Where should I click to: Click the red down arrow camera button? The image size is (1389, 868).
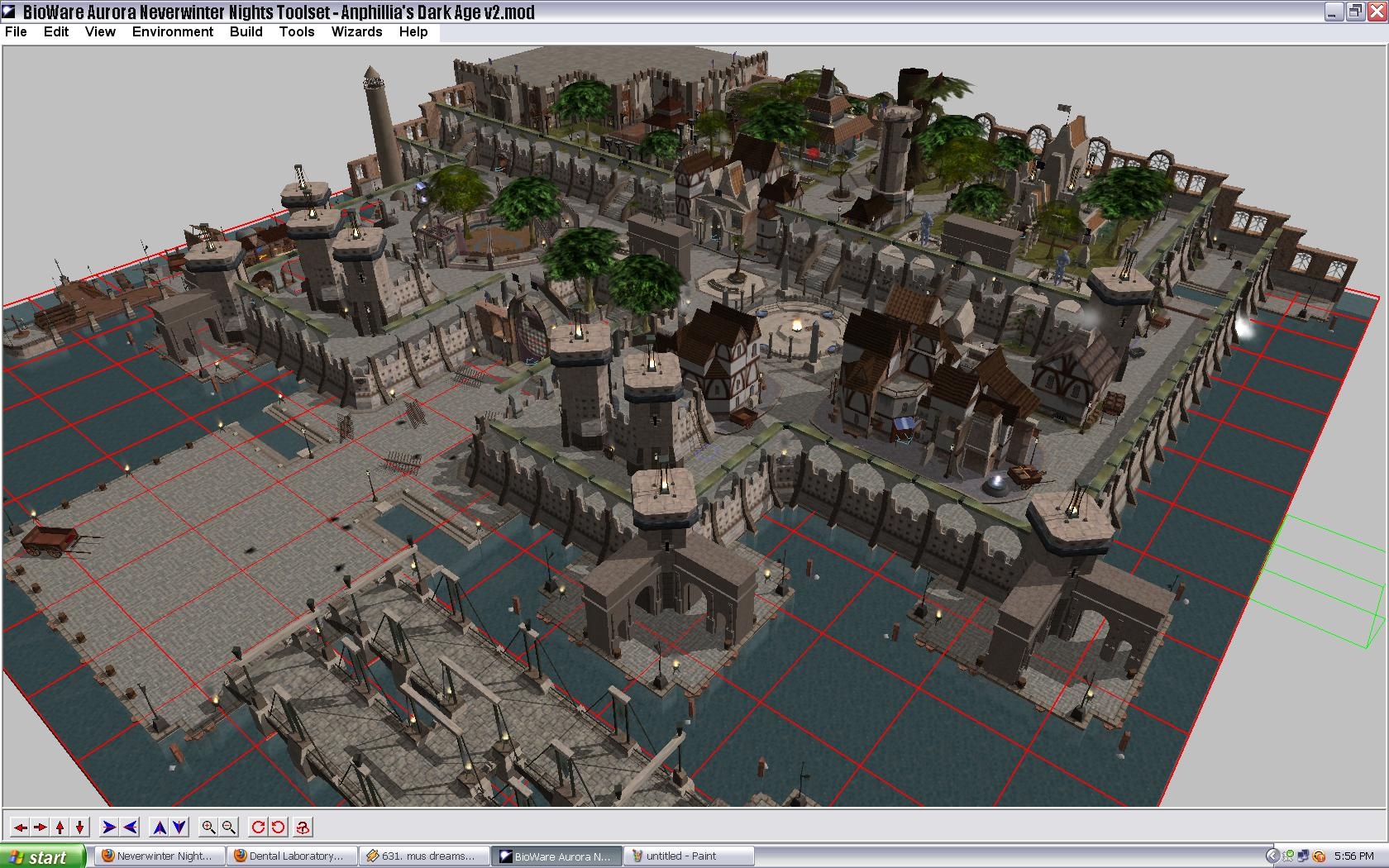coord(80,827)
